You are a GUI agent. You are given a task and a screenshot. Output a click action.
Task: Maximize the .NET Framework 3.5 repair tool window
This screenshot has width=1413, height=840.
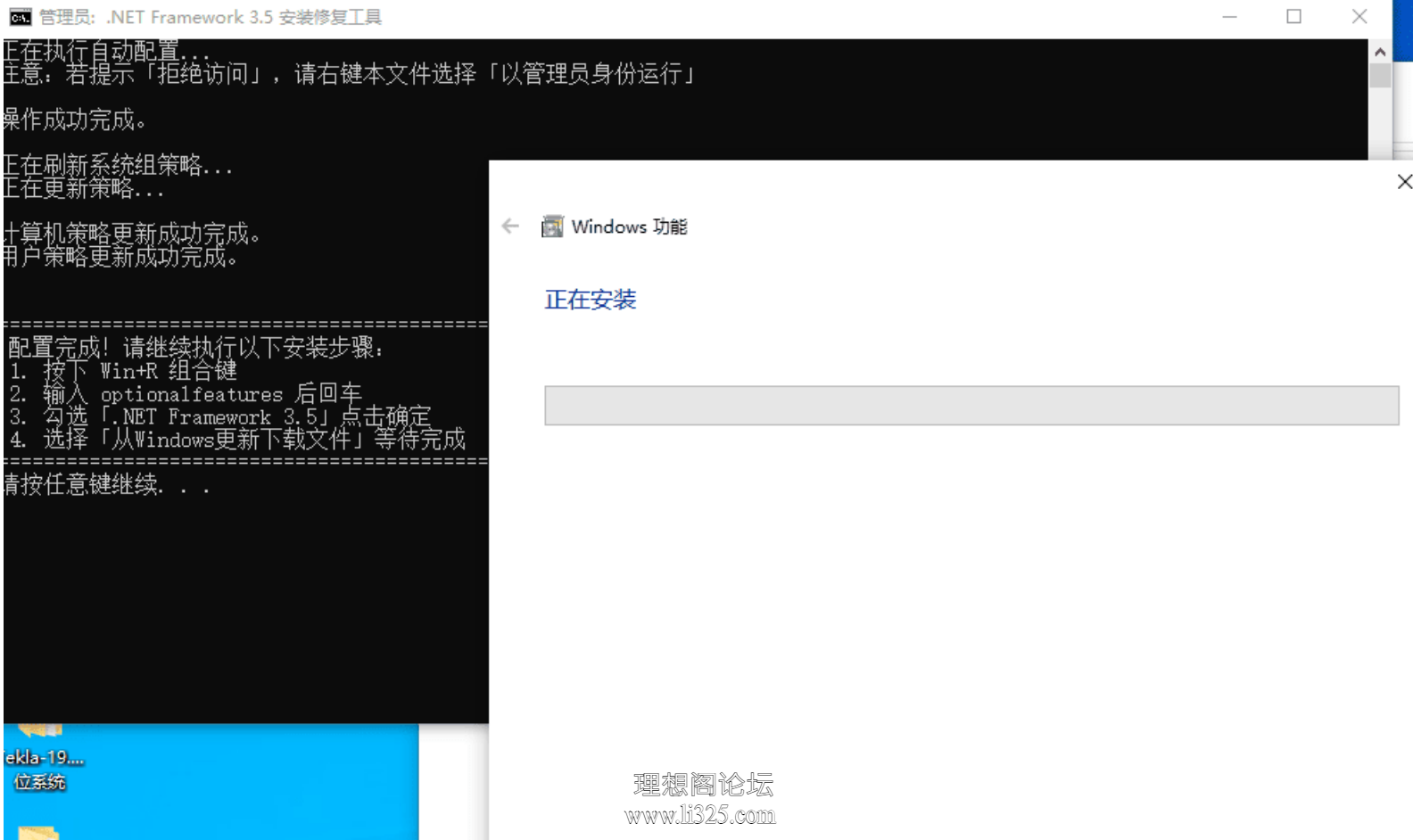1293,17
